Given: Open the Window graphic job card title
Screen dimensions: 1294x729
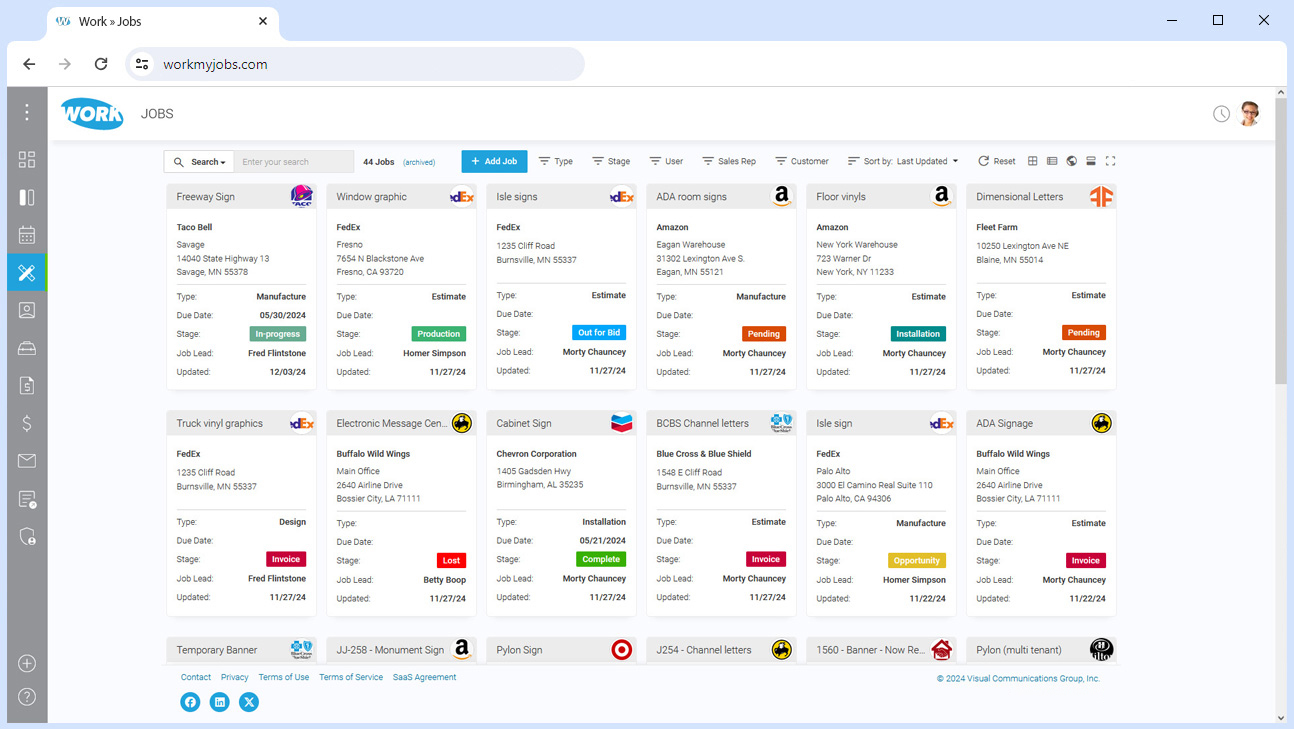Looking at the screenshot, I should tap(371, 197).
